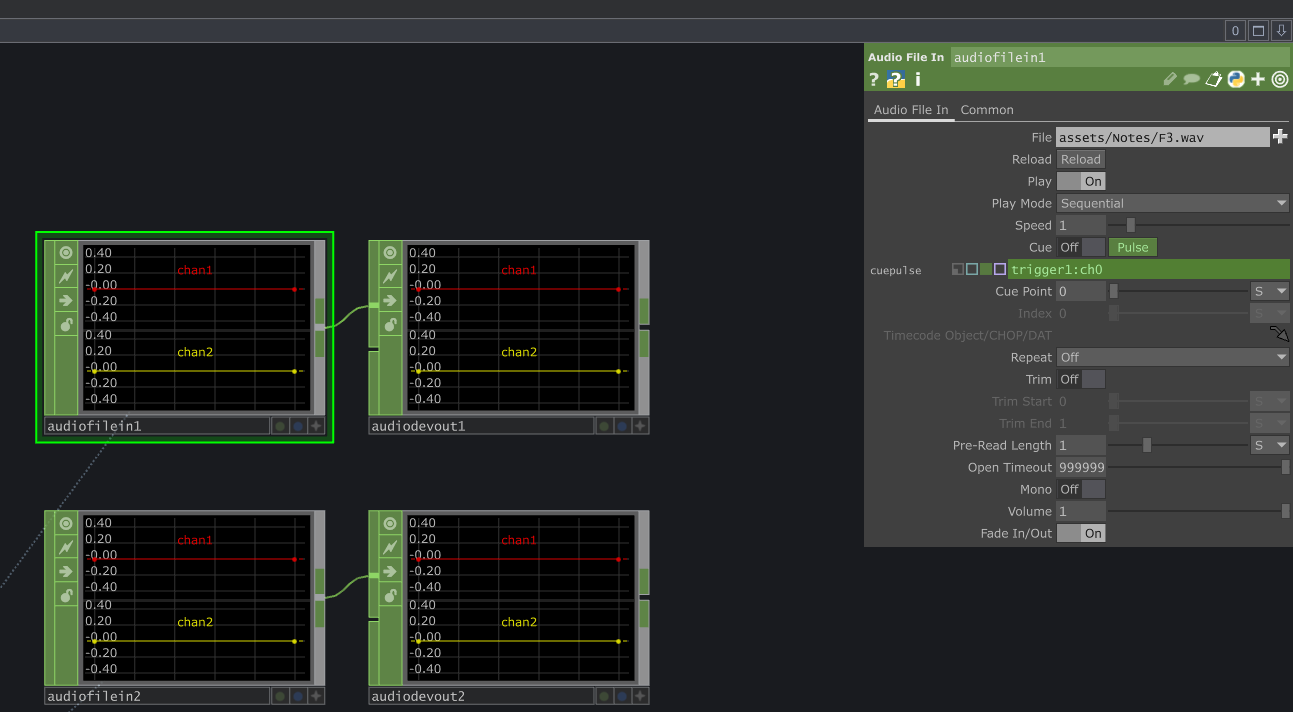Viewport: 1293px width, 712px height.
Task: Select the Audio File In parameter tab
Action: tap(910, 110)
